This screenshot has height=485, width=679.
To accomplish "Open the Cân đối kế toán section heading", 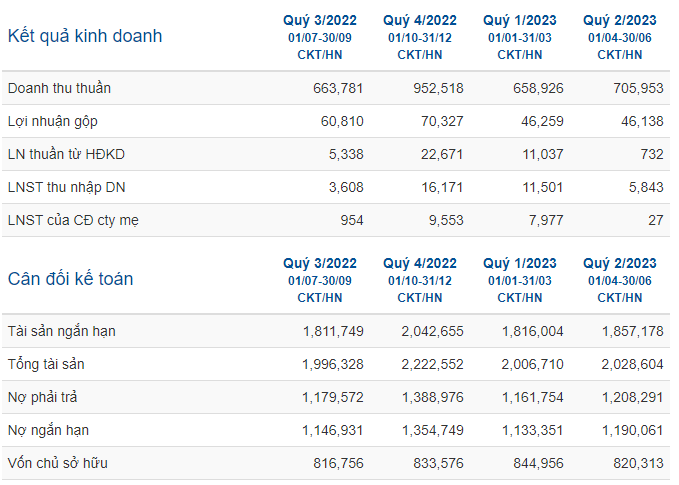I will pos(70,279).
